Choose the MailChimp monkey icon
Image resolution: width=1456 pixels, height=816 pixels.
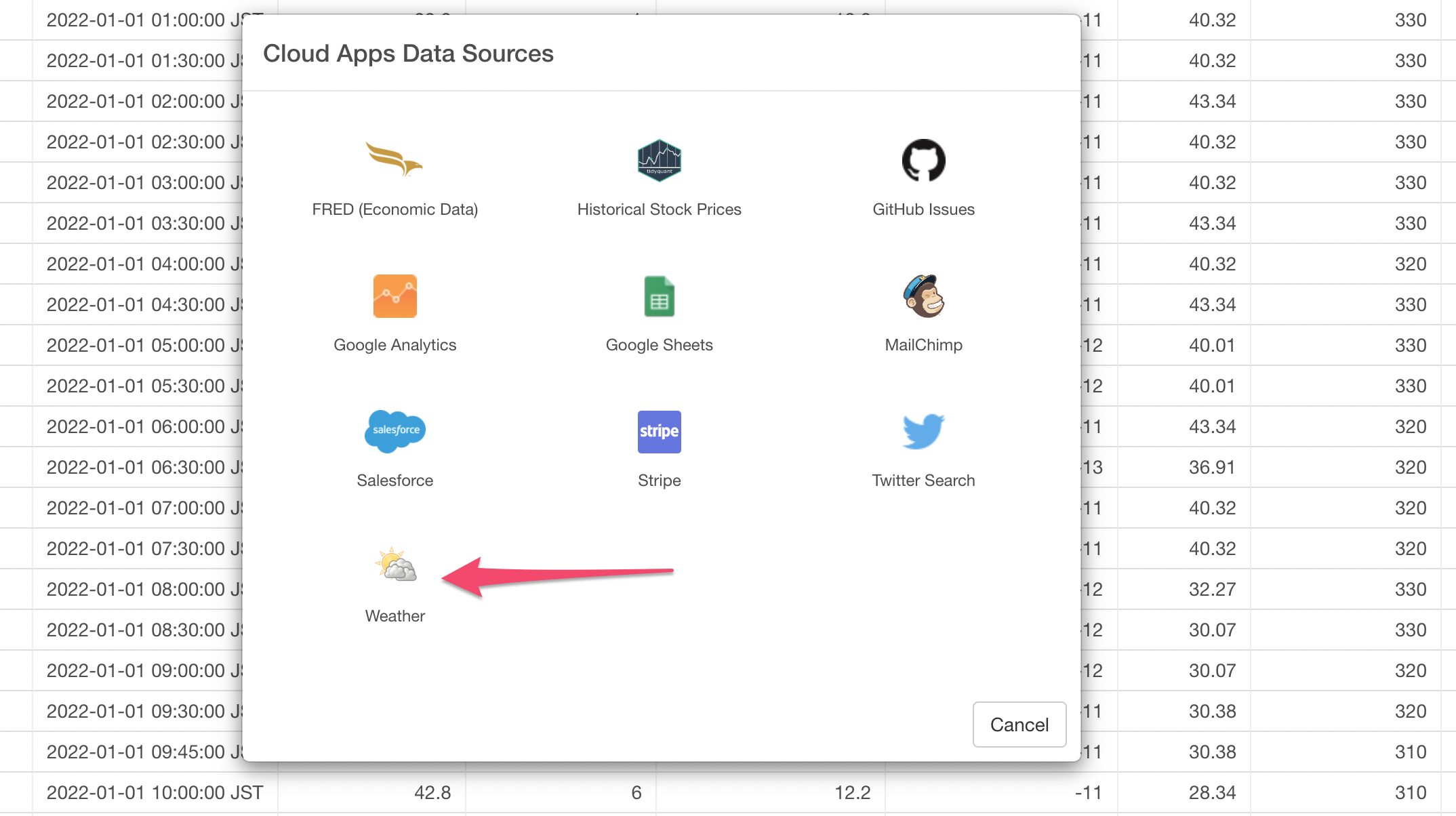point(923,296)
